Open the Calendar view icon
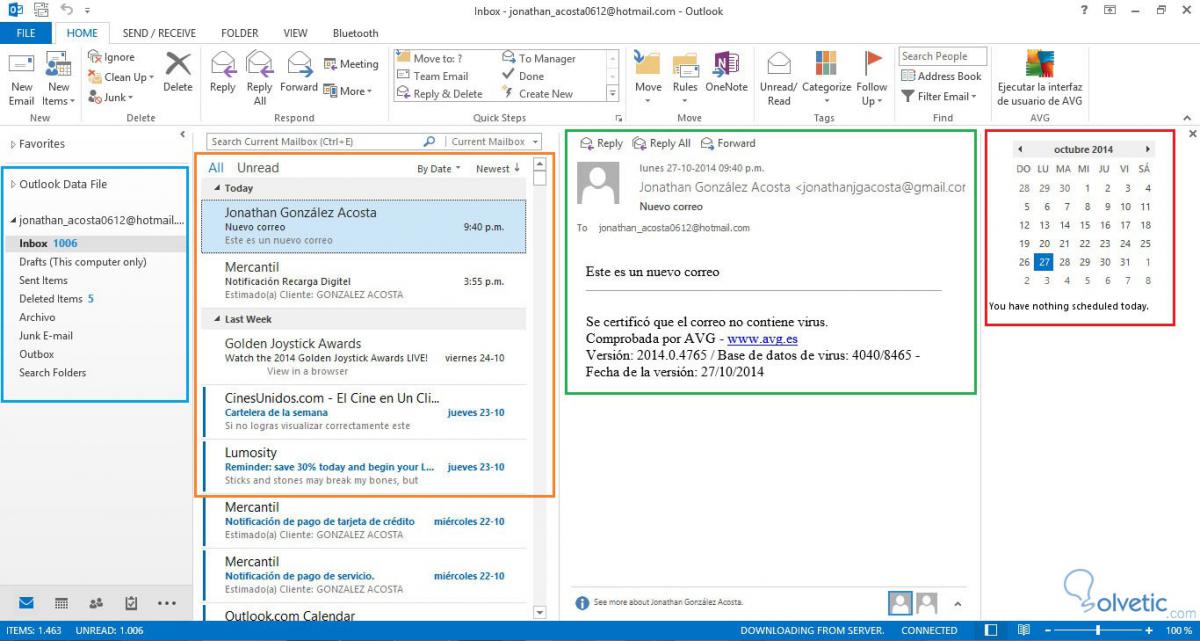1200x641 pixels. 61,603
